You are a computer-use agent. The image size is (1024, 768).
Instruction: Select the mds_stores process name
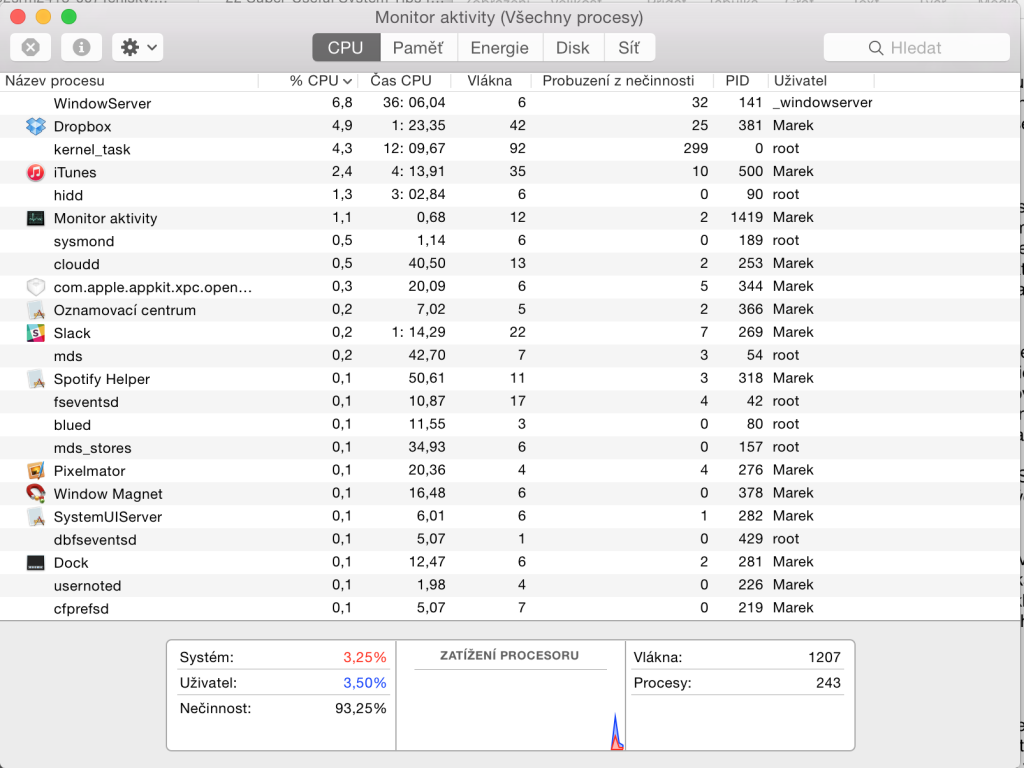93,448
